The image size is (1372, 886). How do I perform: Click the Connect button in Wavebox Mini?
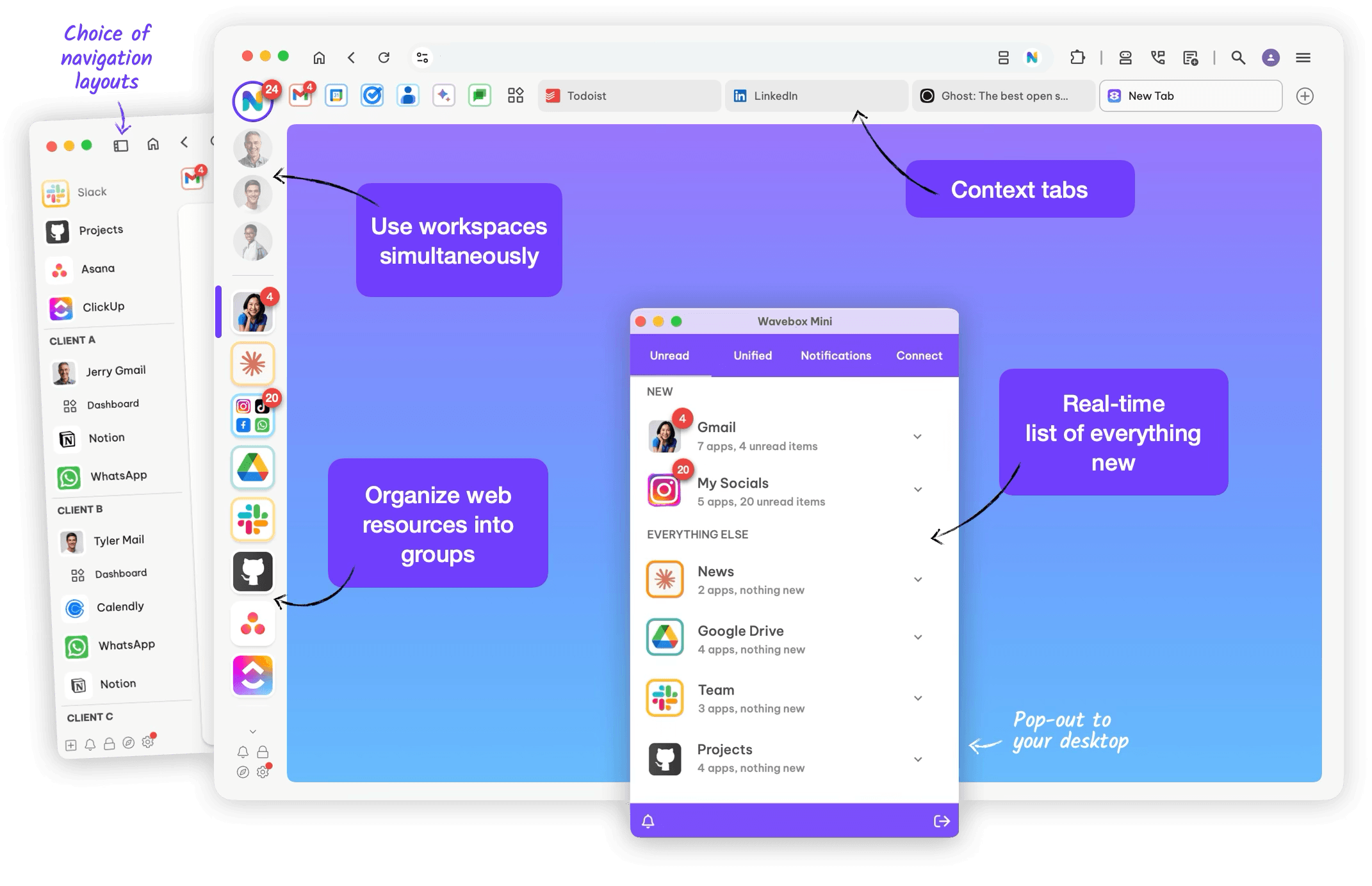[x=919, y=355]
